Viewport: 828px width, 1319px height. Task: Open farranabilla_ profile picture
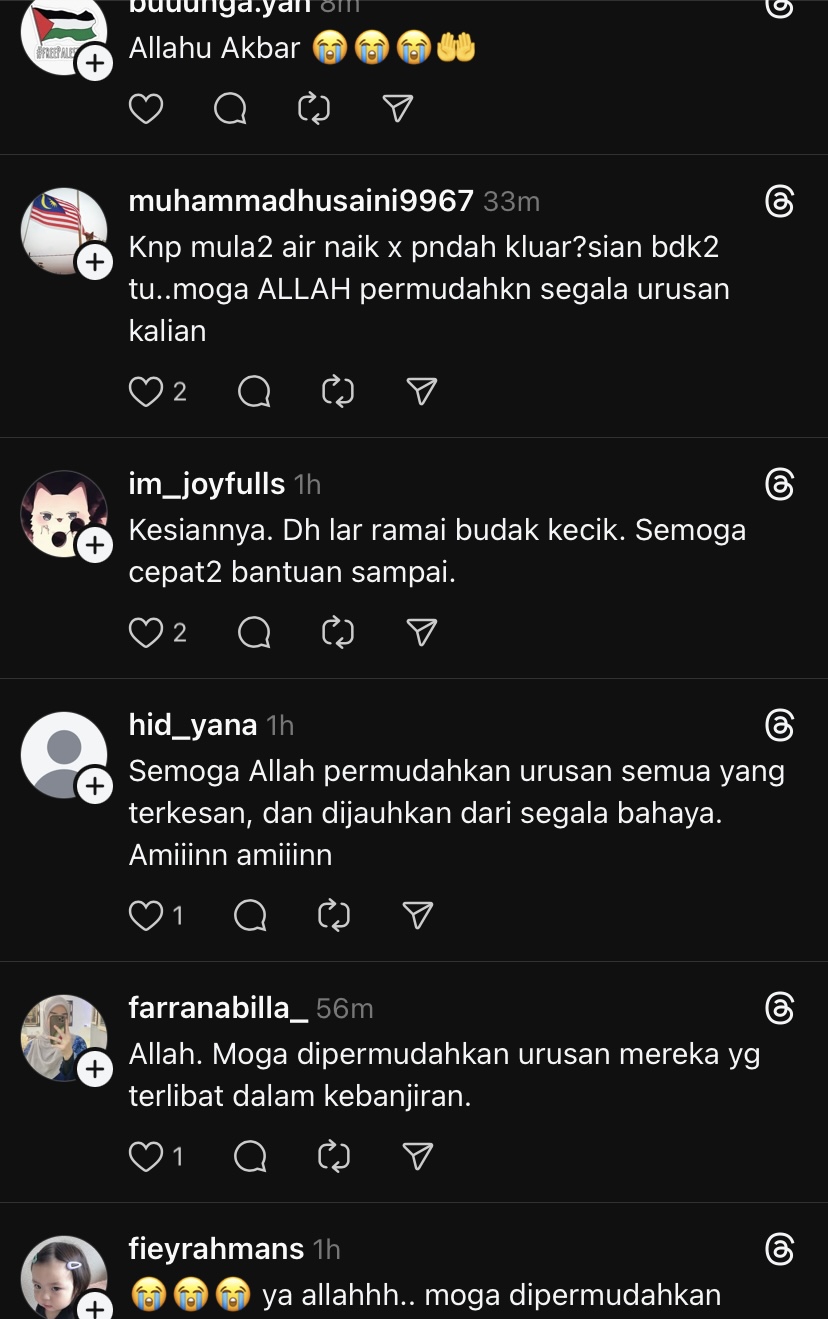click(64, 1037)
